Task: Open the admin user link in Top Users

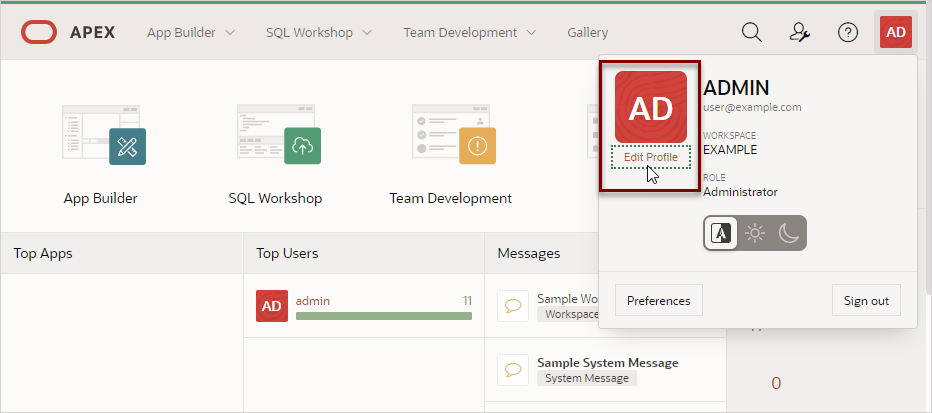Action: (x=313, y=301)
